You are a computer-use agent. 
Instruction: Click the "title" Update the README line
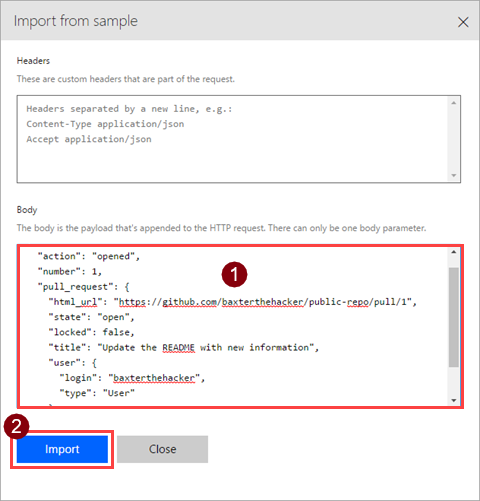(x=184, y=348)
